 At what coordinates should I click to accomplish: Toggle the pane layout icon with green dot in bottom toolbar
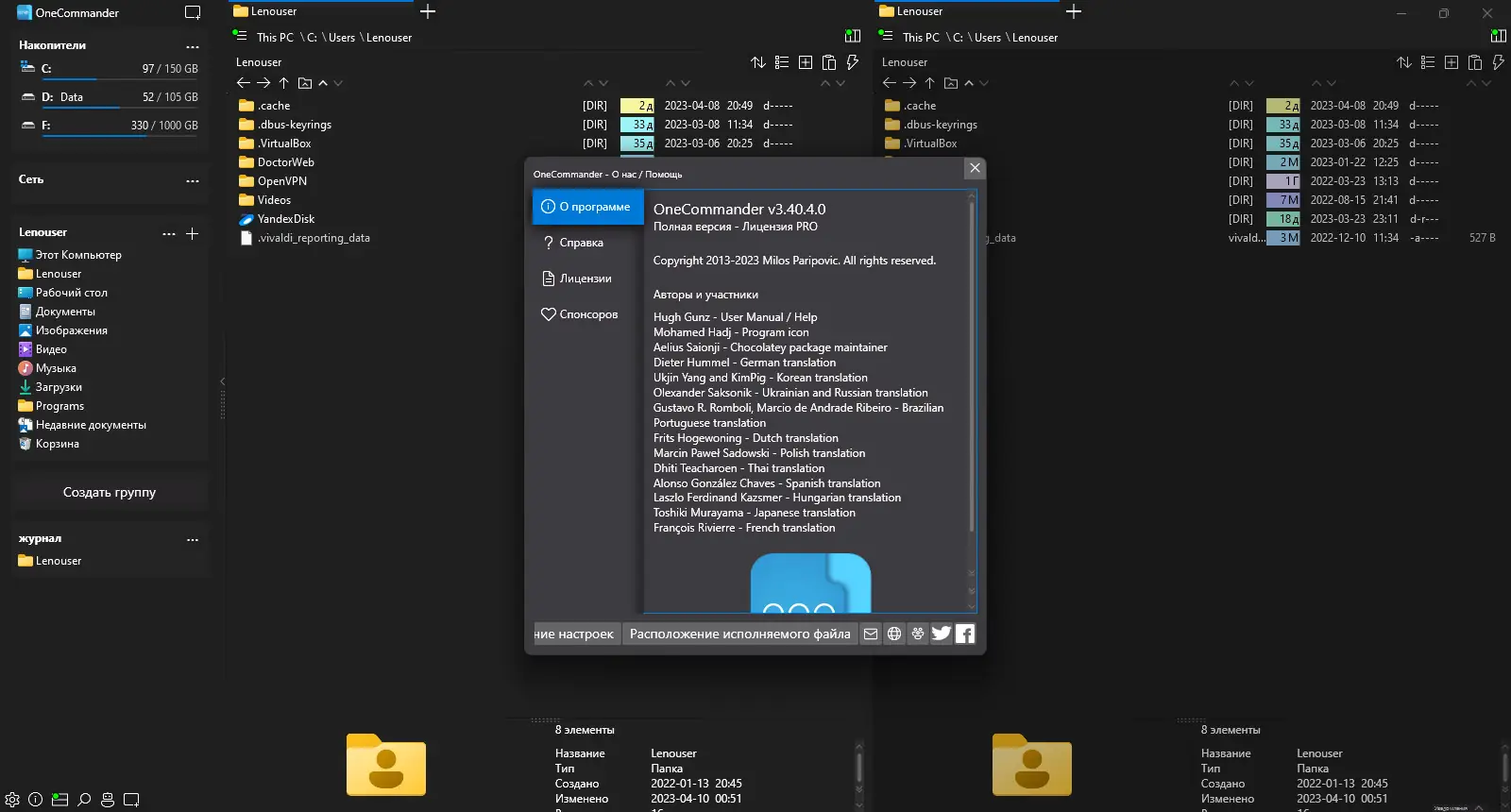59,800
